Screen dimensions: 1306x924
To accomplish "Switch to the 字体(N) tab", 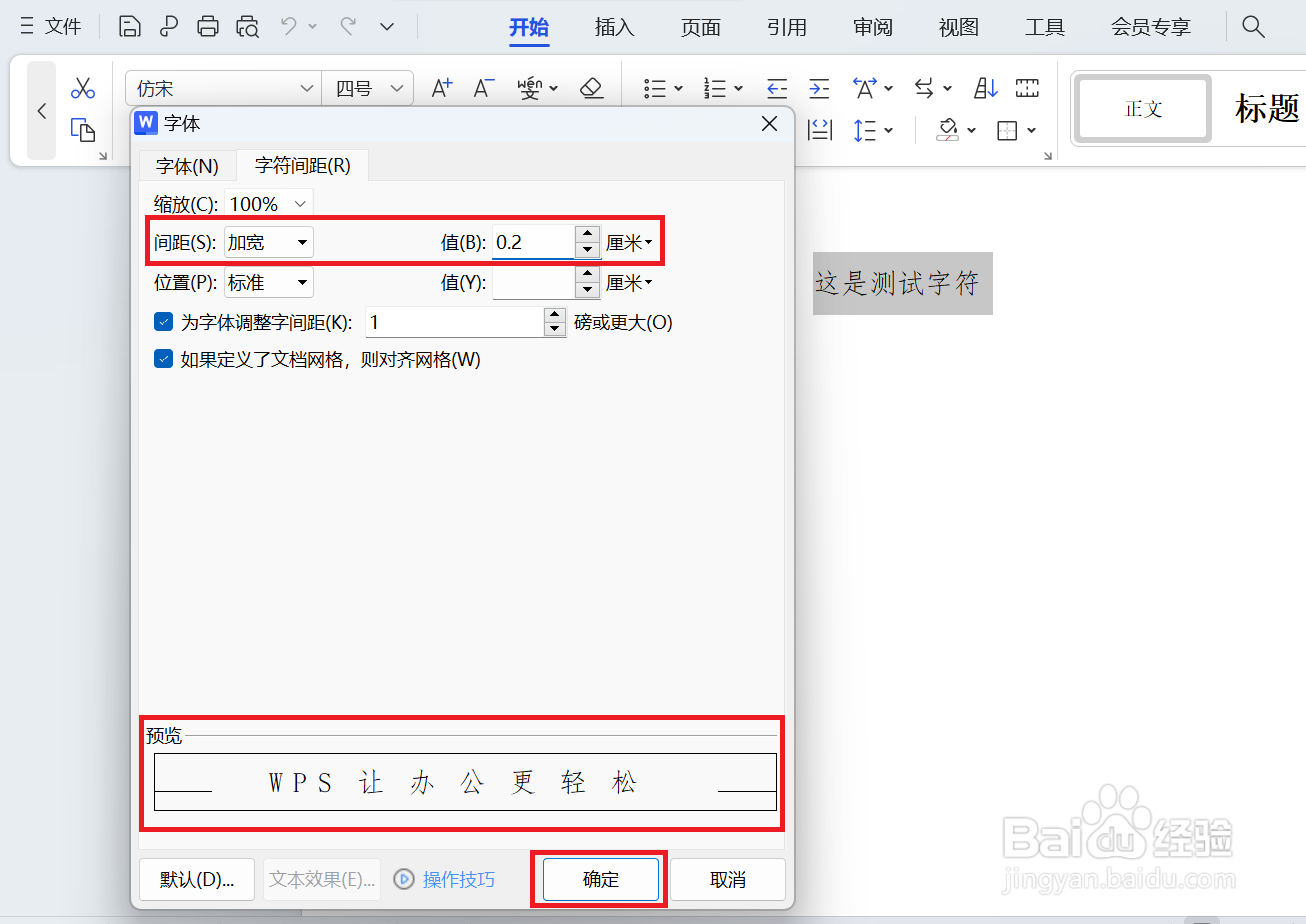I will coord(186,166).
